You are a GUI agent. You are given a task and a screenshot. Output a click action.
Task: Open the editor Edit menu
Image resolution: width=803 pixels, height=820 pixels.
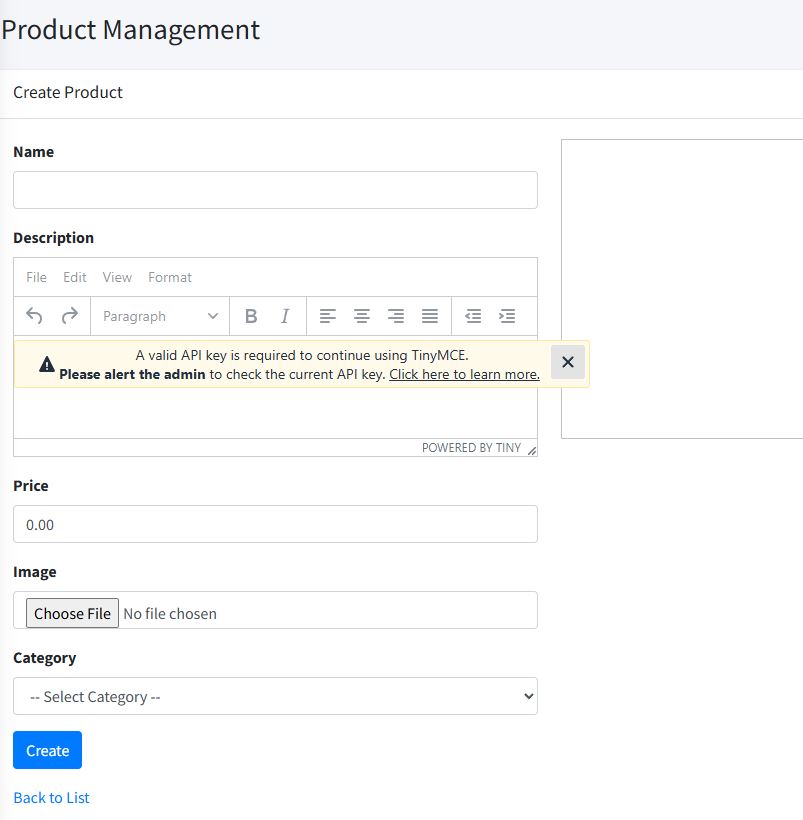[x=75, y=277]
